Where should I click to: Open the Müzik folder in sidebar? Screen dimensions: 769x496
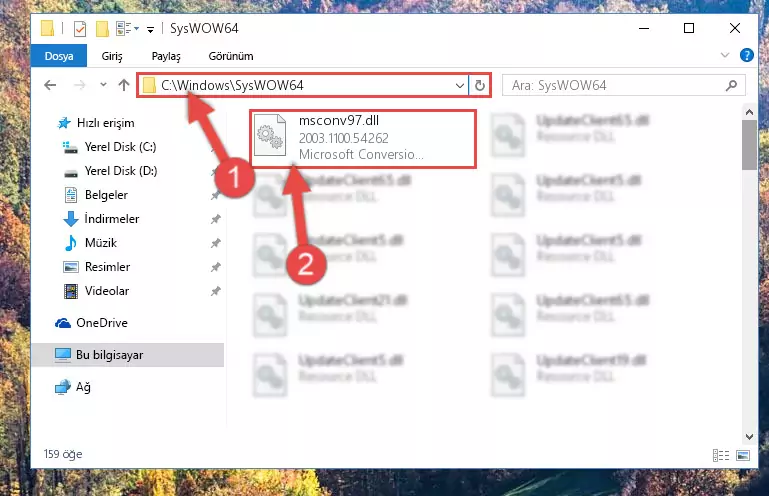pyautogui.click(x=101, y=243)
